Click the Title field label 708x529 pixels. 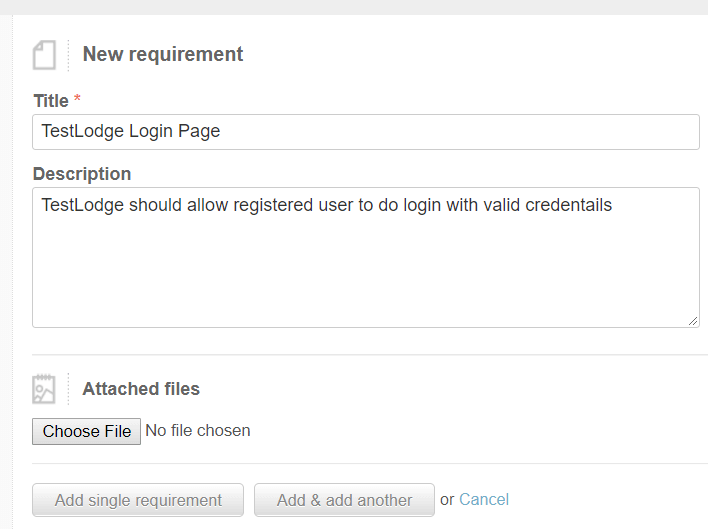point(51,101)
